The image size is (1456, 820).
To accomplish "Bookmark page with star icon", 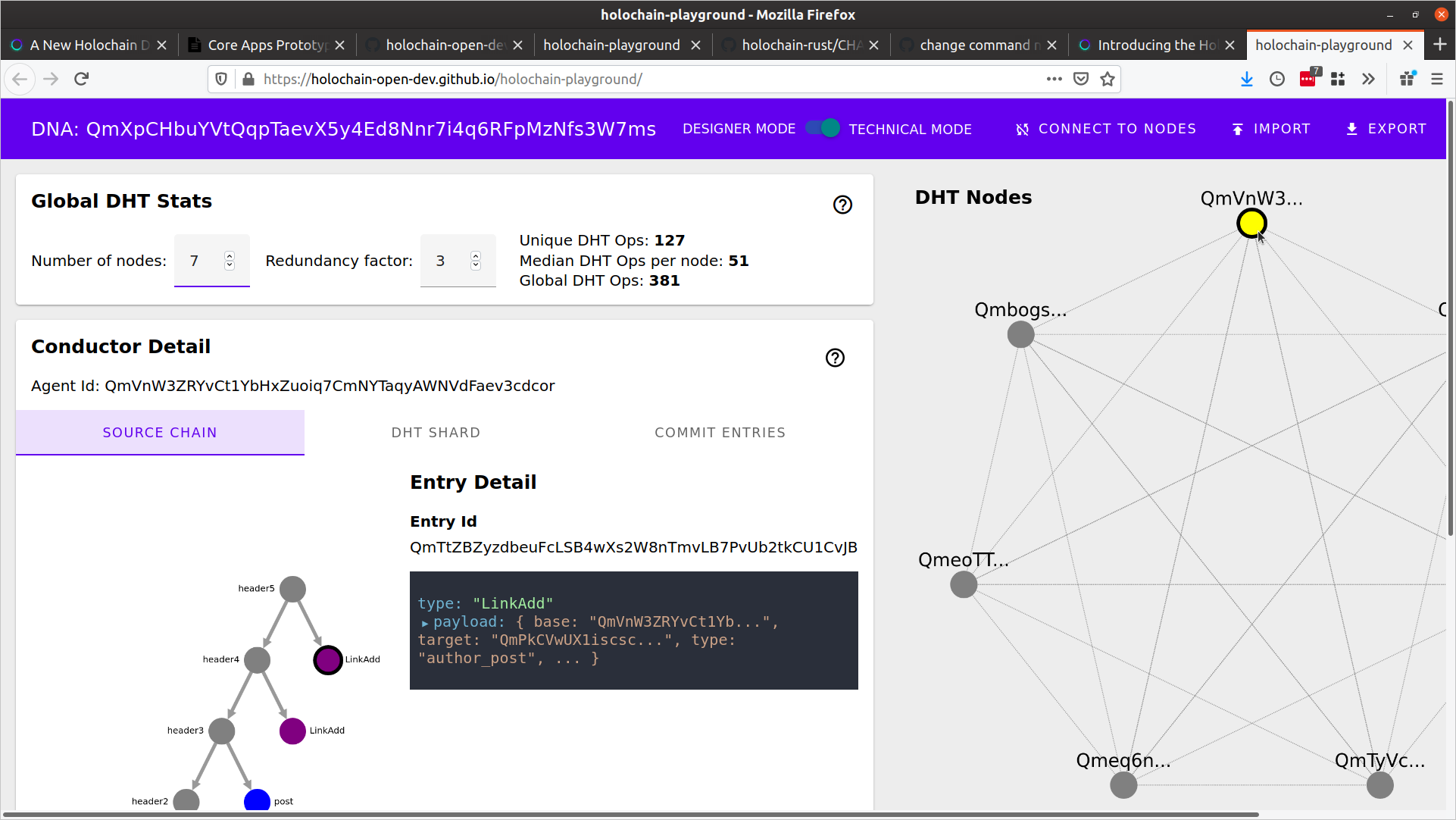I will pyautogui.click(x=1108, y=79).
